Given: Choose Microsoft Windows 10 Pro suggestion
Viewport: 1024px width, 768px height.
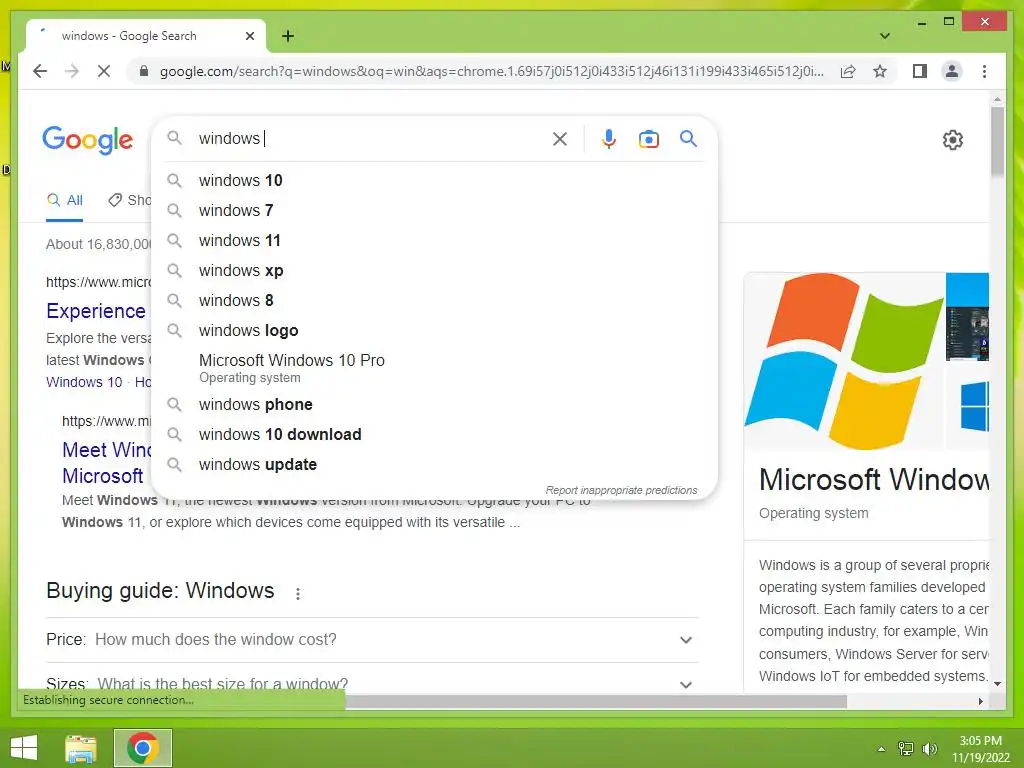Looking at the screenshot, I should point(435,368).
